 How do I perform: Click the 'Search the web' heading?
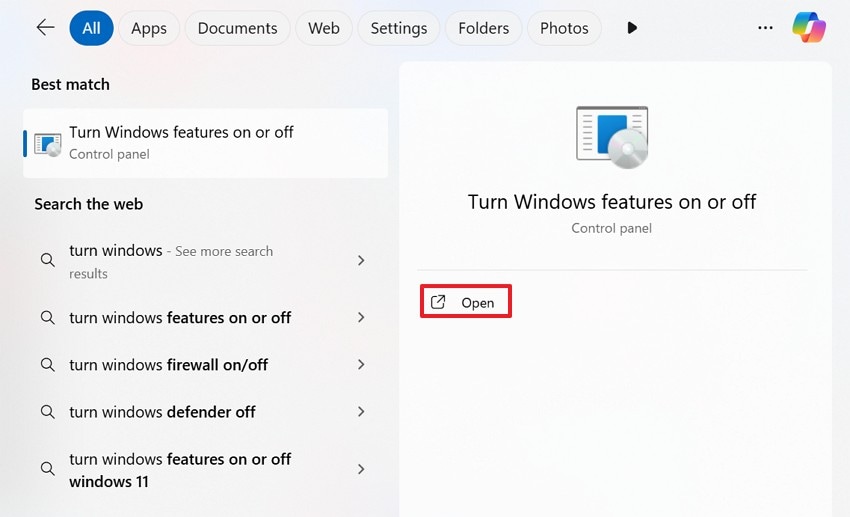(88, 204)
